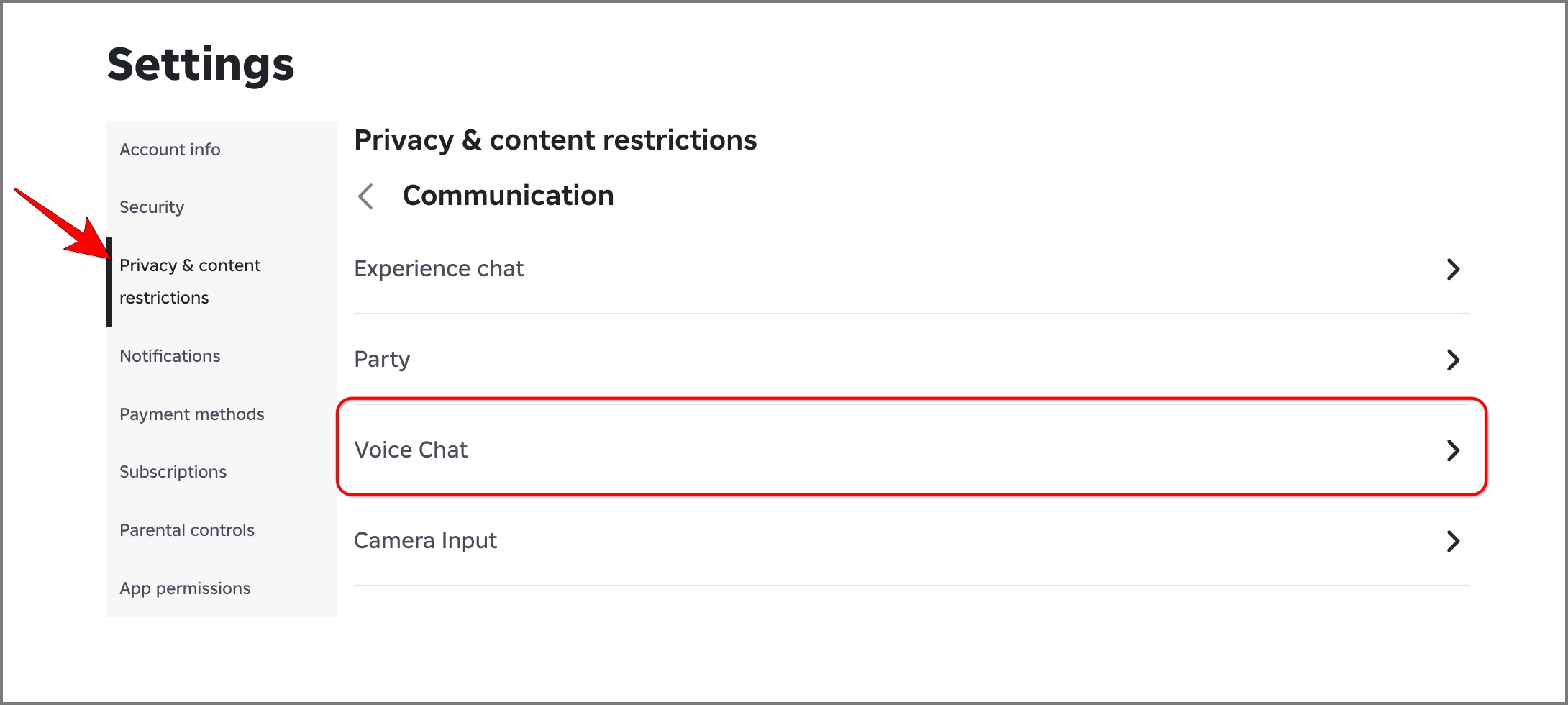Select Privacy & content restrictions

click(x=190, y=281)
